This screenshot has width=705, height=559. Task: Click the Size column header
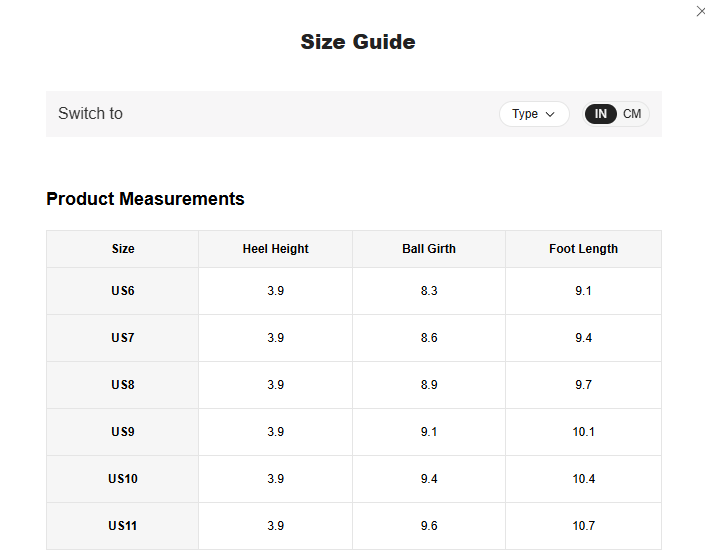point(123,249)
